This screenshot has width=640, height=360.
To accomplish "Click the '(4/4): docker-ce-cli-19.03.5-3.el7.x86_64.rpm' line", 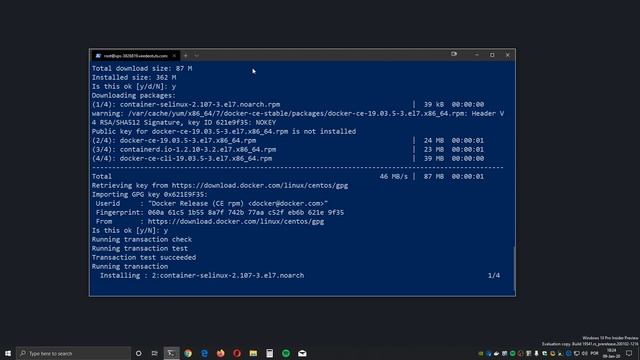I will 288,158.
